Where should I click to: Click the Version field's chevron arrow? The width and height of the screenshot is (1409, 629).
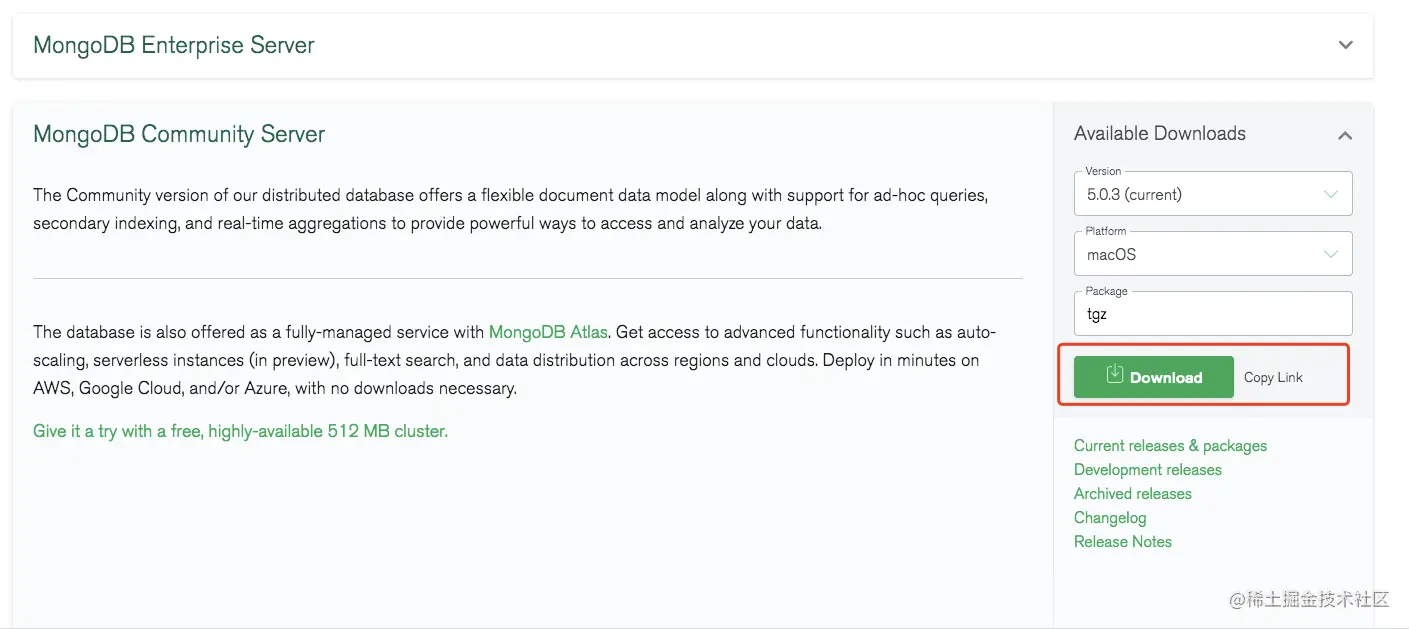click(1331, 194)
